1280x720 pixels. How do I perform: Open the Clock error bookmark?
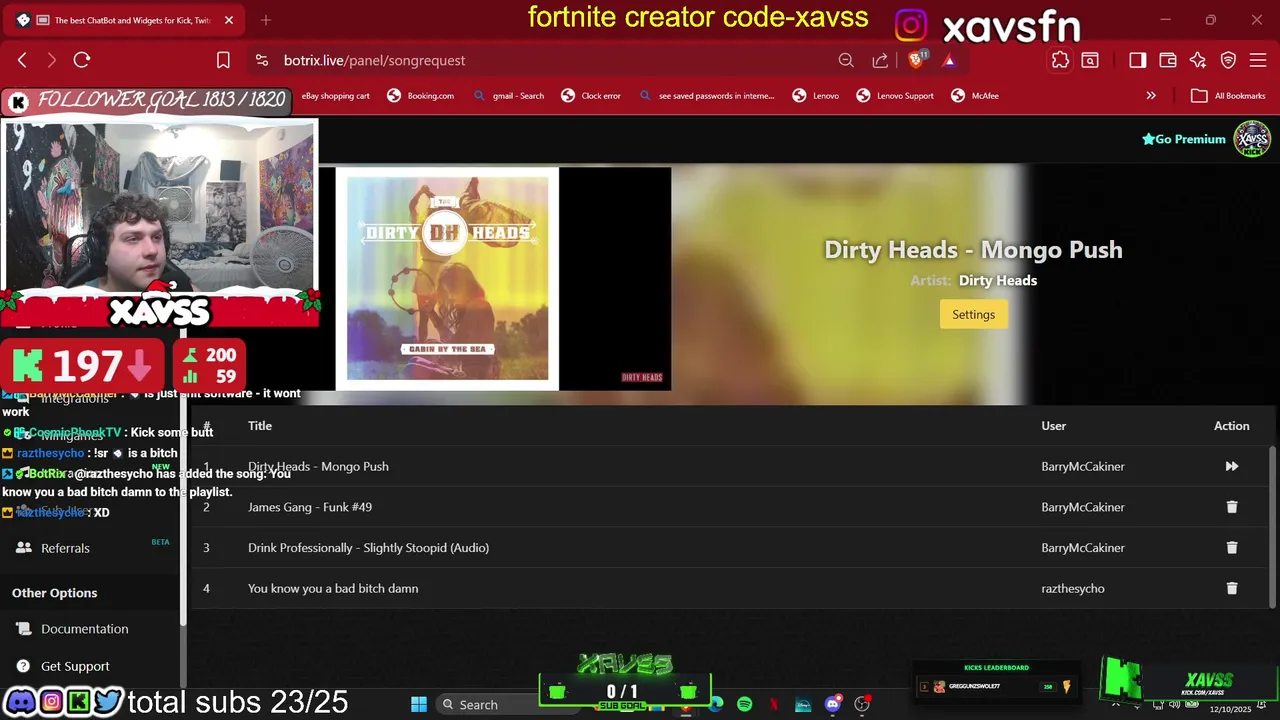(591, 96)
